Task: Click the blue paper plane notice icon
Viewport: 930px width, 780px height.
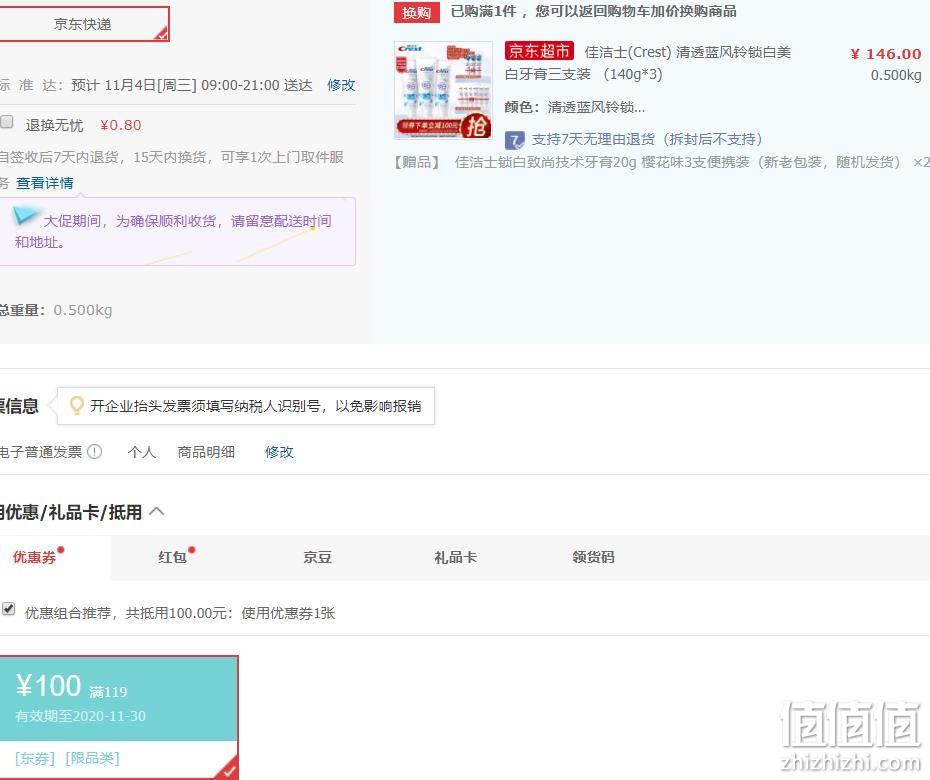Action: point(25,216)
